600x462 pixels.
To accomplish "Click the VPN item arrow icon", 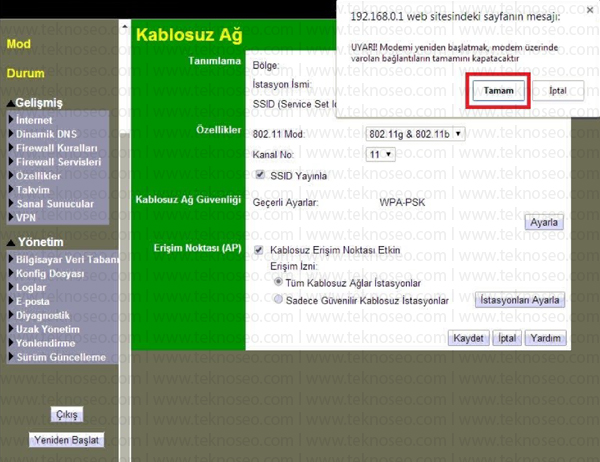I will tap(11, 217).
